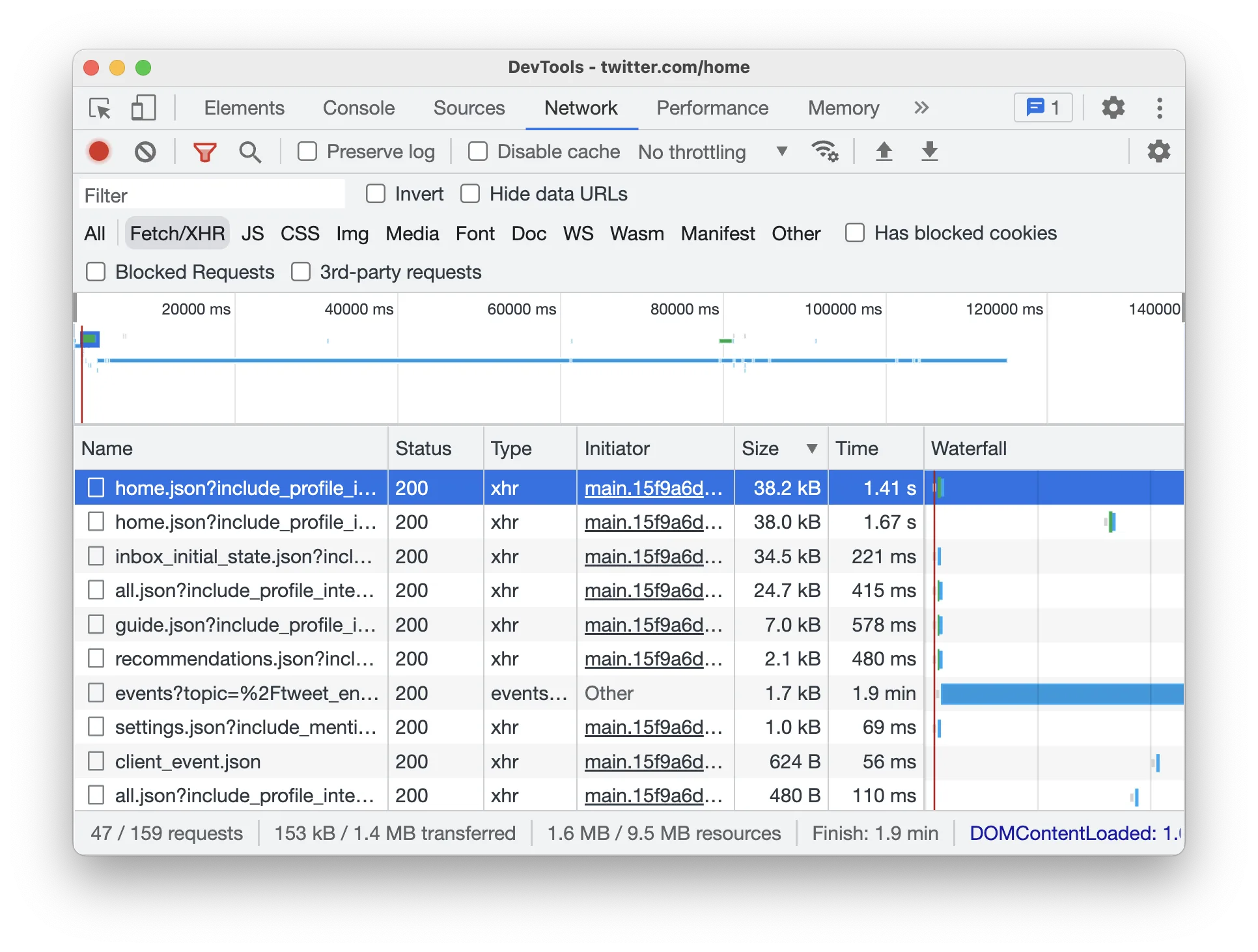Tick checkbox for selected home.json row
The image size is (1258, 952).
[x=96, y=488]
